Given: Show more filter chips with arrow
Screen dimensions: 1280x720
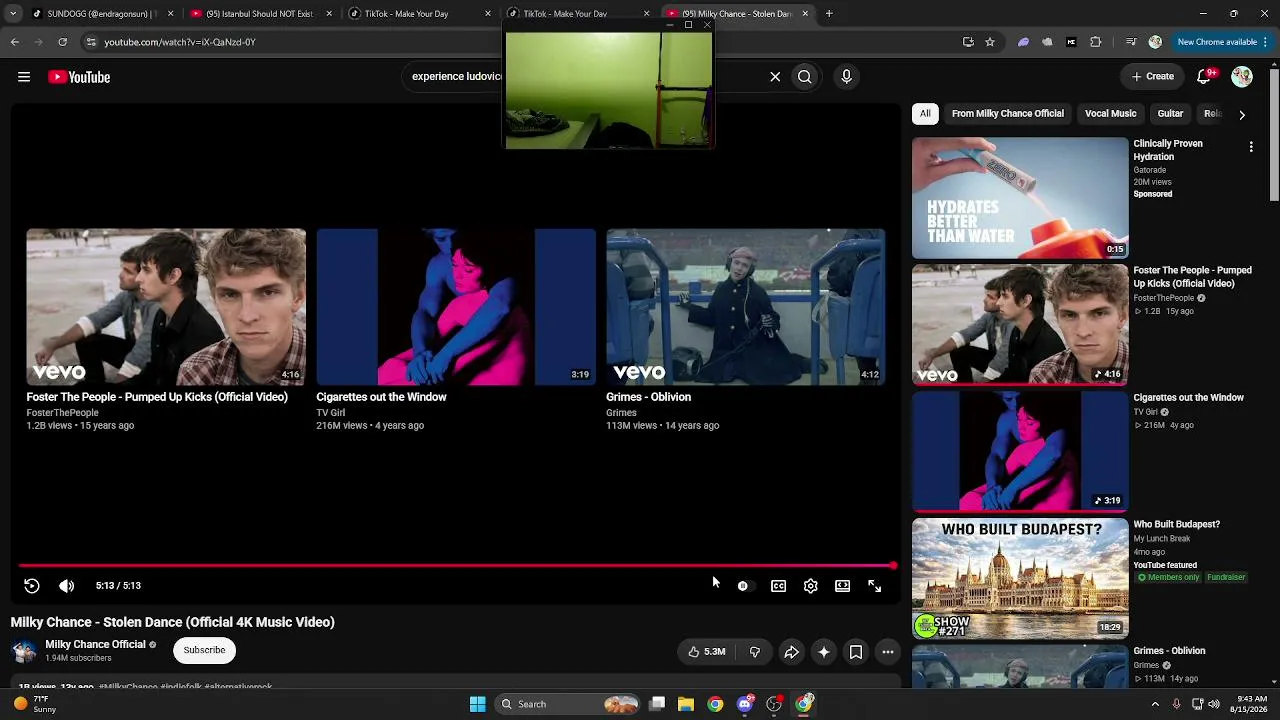Looking at the screenshot, I should (x=1242, y=115).
